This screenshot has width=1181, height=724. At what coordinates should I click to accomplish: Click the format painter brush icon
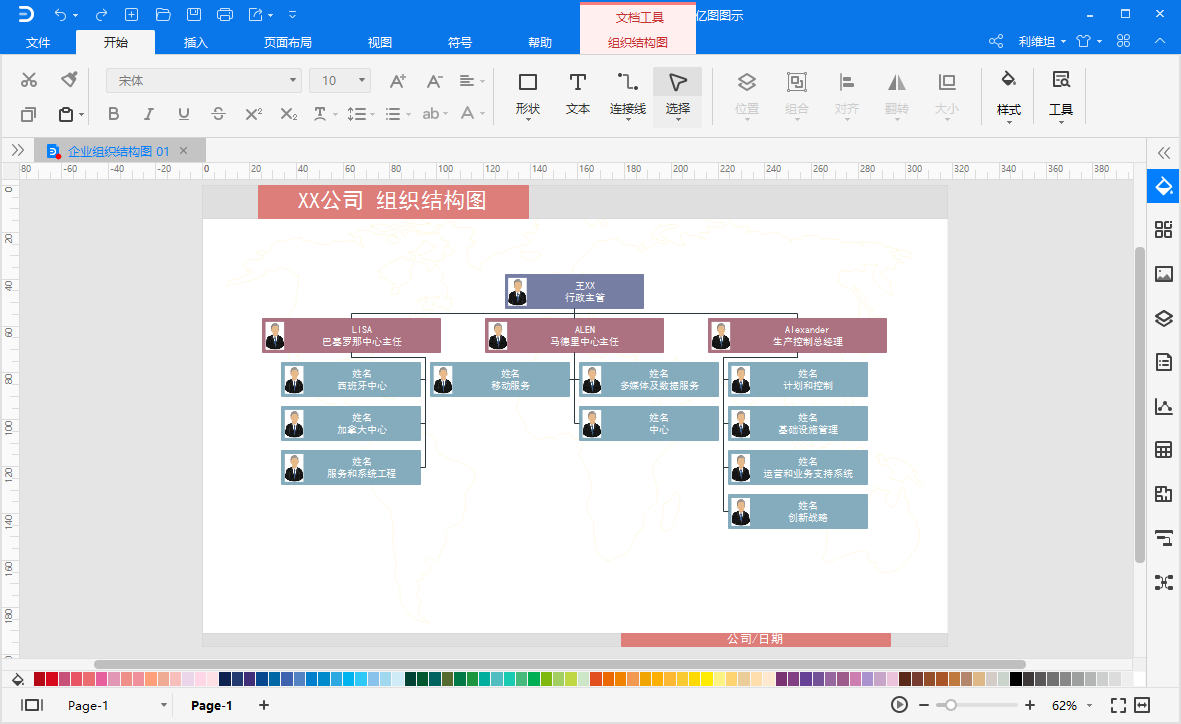68,80
